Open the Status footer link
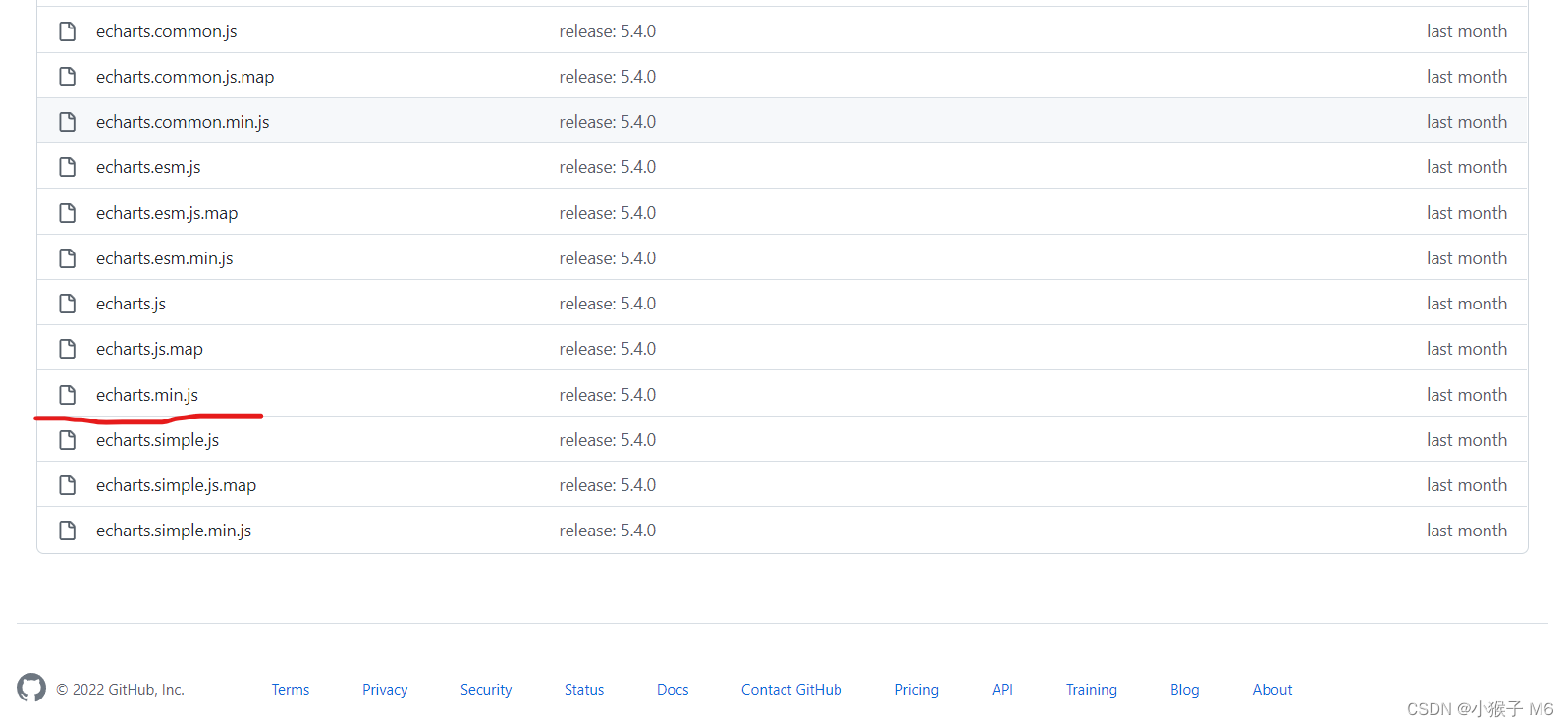 point(584,690)
